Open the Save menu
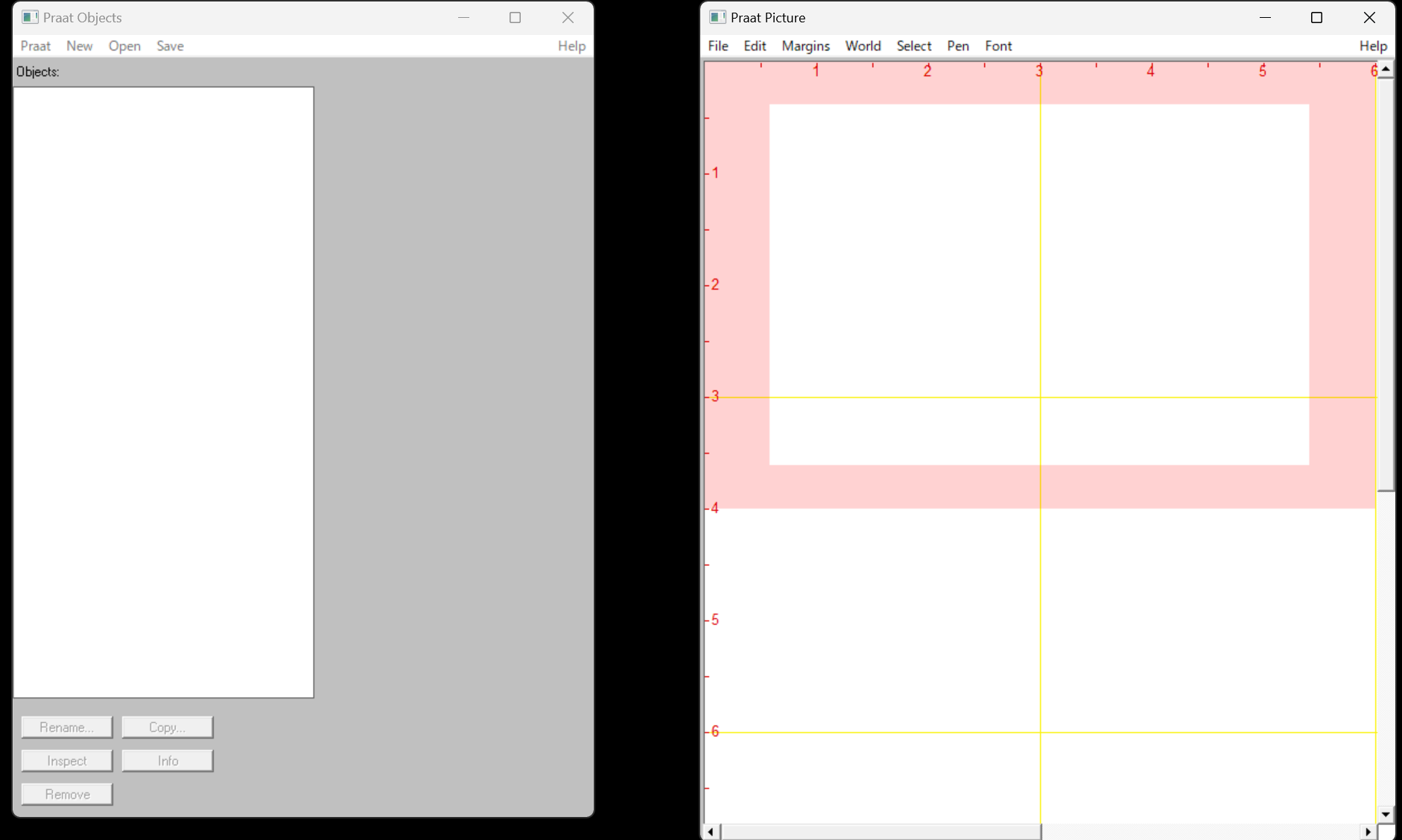The width and height of the screenshot is (1402, 840). [170, 46]
